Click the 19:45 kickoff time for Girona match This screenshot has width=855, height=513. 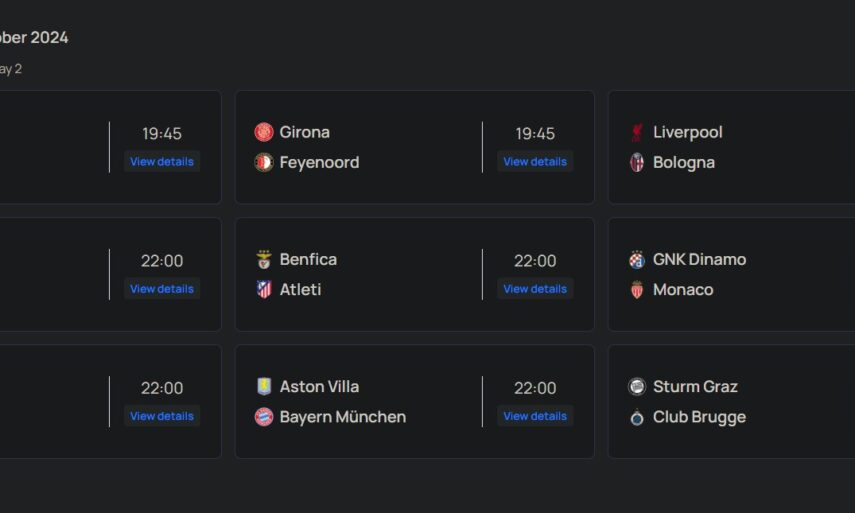[535, 133]
